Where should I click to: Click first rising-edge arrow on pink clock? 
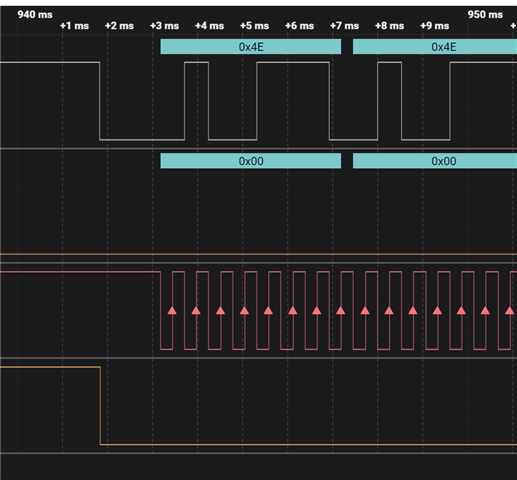(x=172, y=310)
